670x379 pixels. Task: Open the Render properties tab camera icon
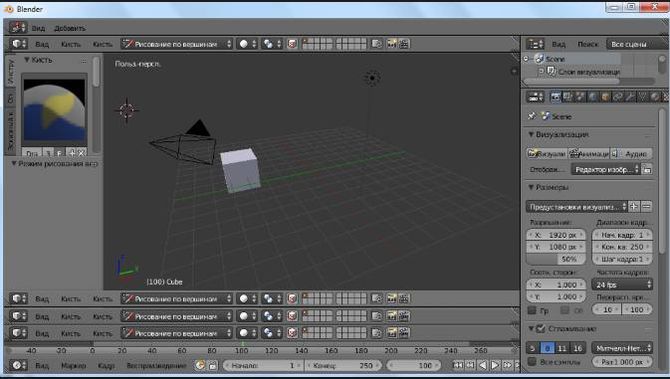click(555, 97)
